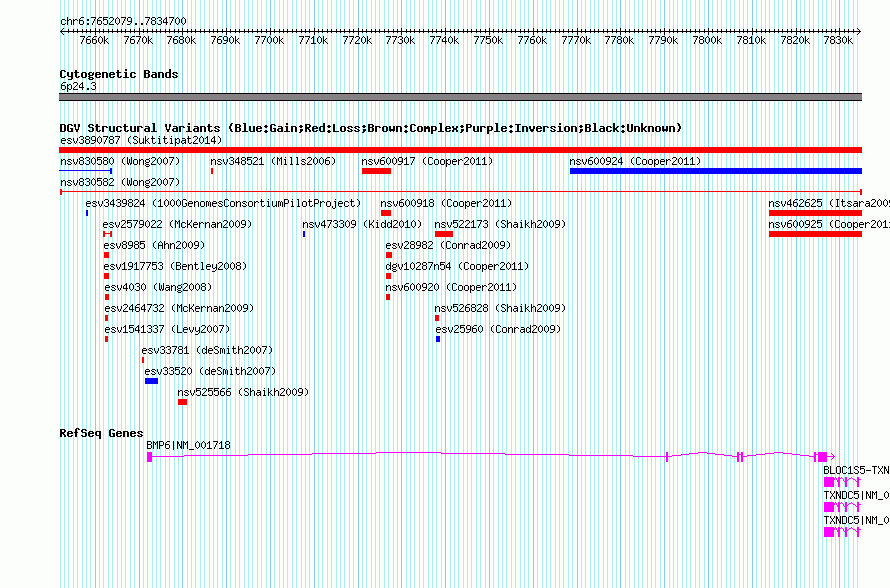The image size is (890, 588).
Task: Click the nsv600918 (Cooper2011) label
Action: pyautogui.click(x=446, y=203)
